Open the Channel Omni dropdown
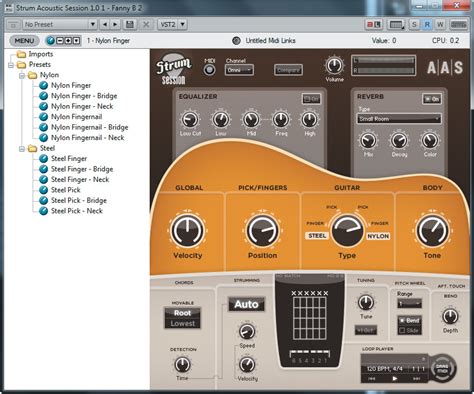 239,70
